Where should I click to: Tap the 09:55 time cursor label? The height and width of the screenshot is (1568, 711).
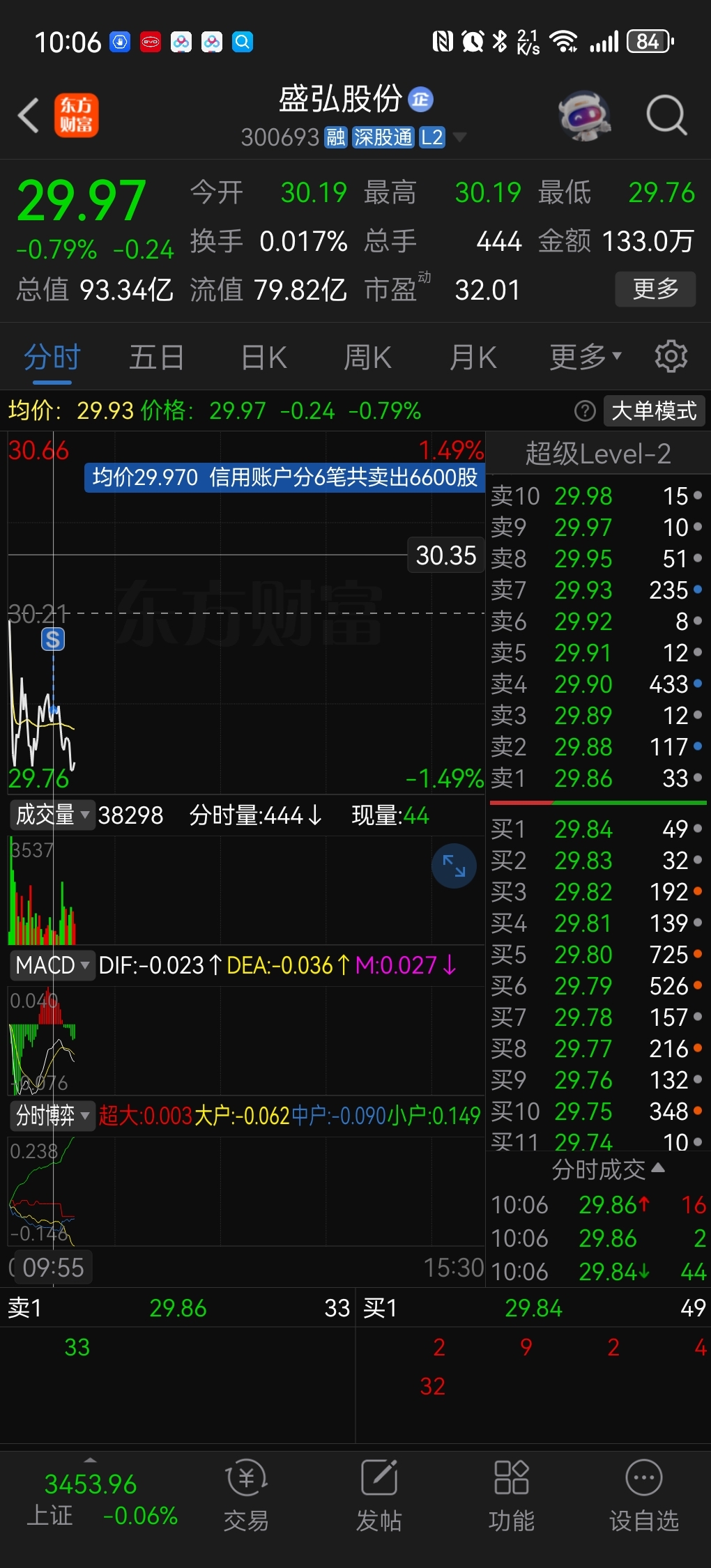(53, 1267)
